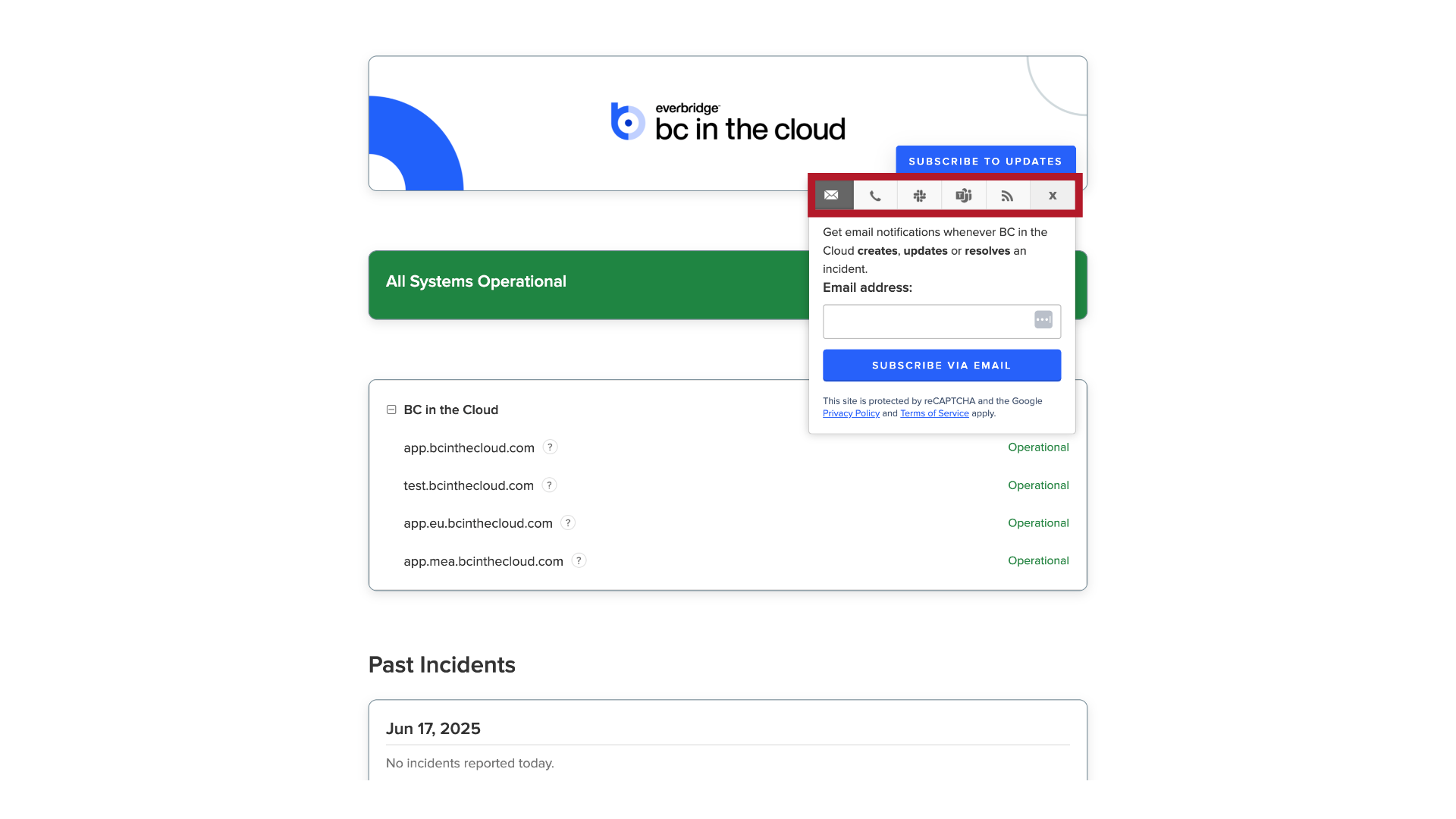Close the subscribe popup with the X
The height and width of the screenshot is (819, 1456).
pos(1052,196)
